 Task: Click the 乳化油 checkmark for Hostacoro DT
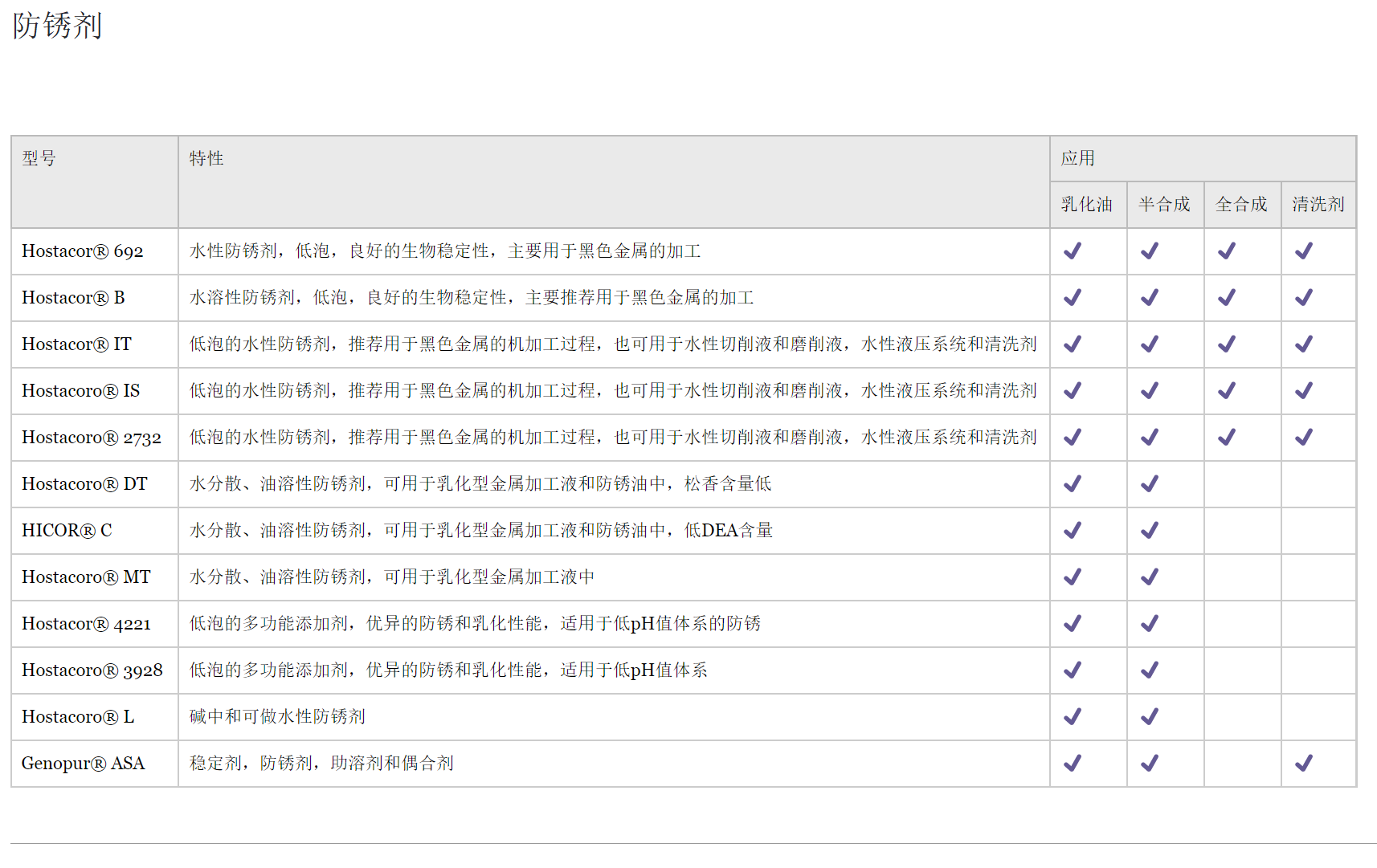coord(1073,484)
